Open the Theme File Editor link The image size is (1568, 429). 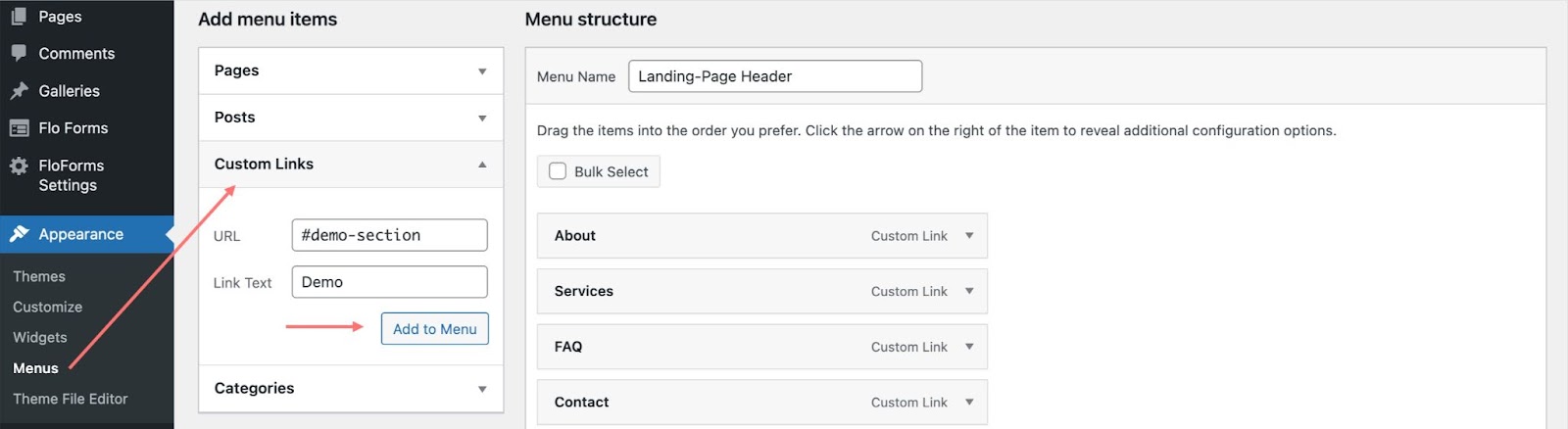pyautogui.click(x=71, y=399)
